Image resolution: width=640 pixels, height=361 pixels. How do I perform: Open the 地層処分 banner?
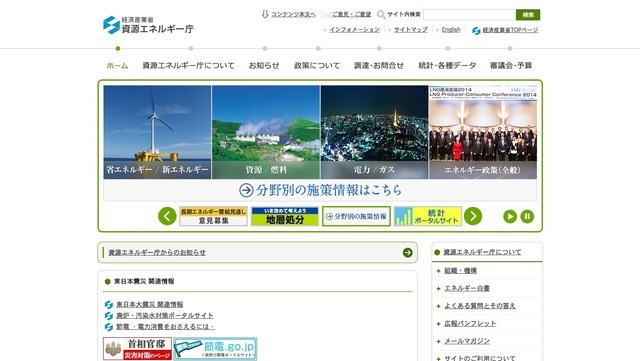(x=285, y=216)
